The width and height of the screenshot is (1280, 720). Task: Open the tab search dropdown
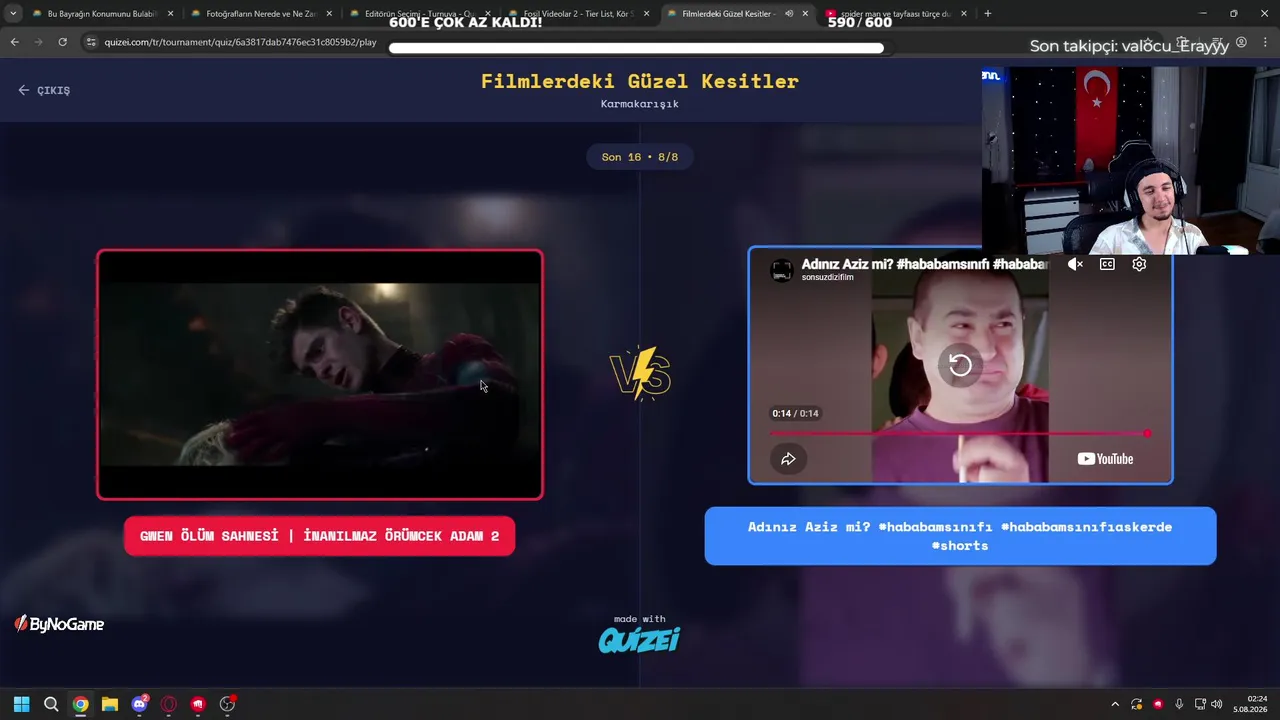pyautogui.click(x=13, y=14)
